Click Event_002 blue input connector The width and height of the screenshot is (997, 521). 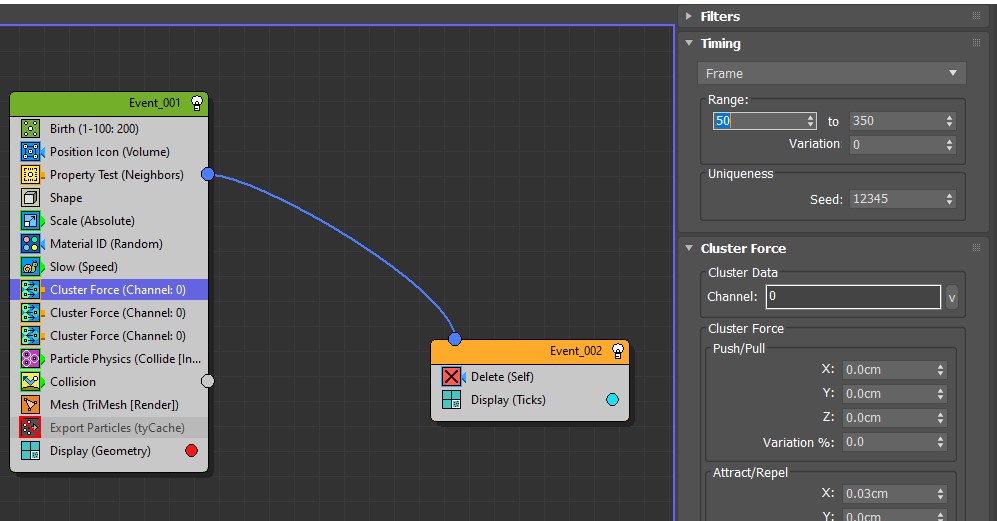tap(455, 339)
